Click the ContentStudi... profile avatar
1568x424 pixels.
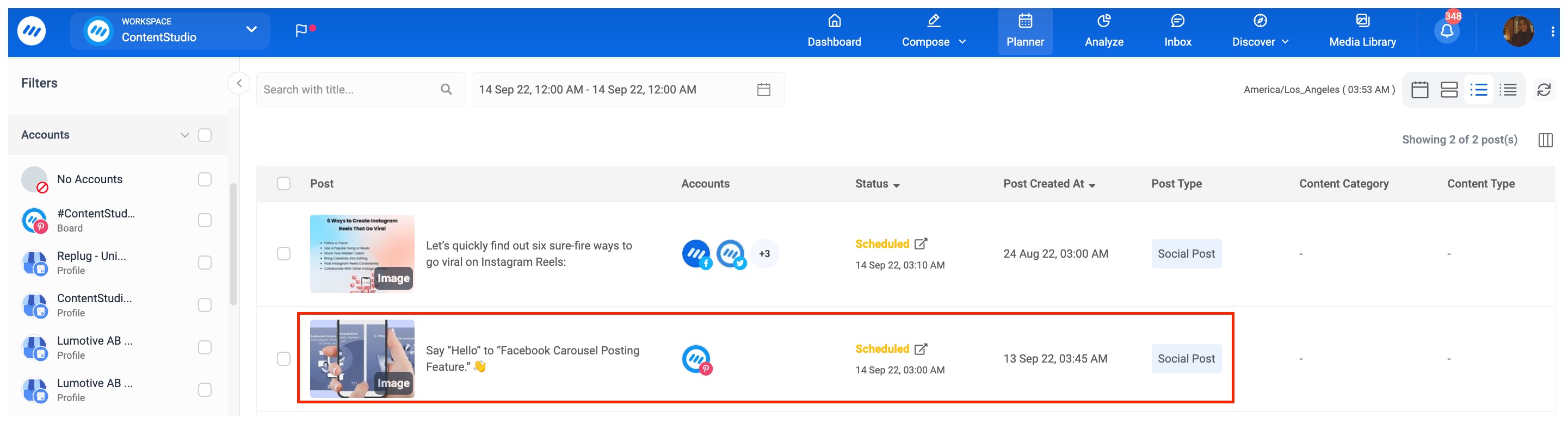point(35,306)
